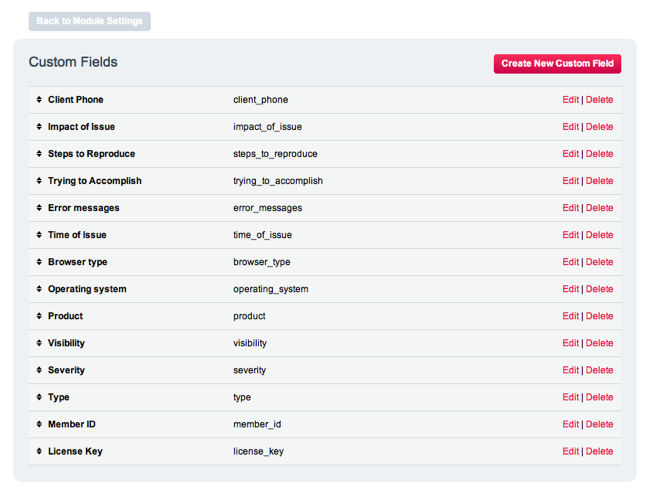Delete the Impact of Issue field
The height and width of the screenshot is (501, 650).
point(599,127)
